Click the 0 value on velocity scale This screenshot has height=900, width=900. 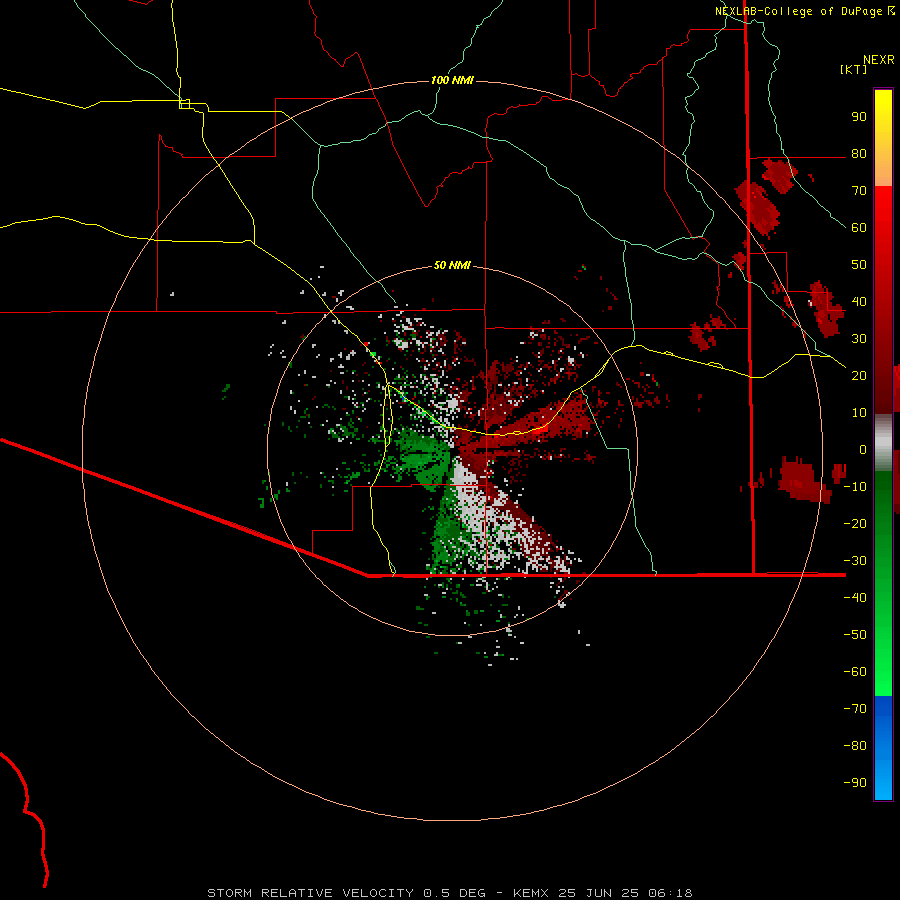(x=863, y=449)
